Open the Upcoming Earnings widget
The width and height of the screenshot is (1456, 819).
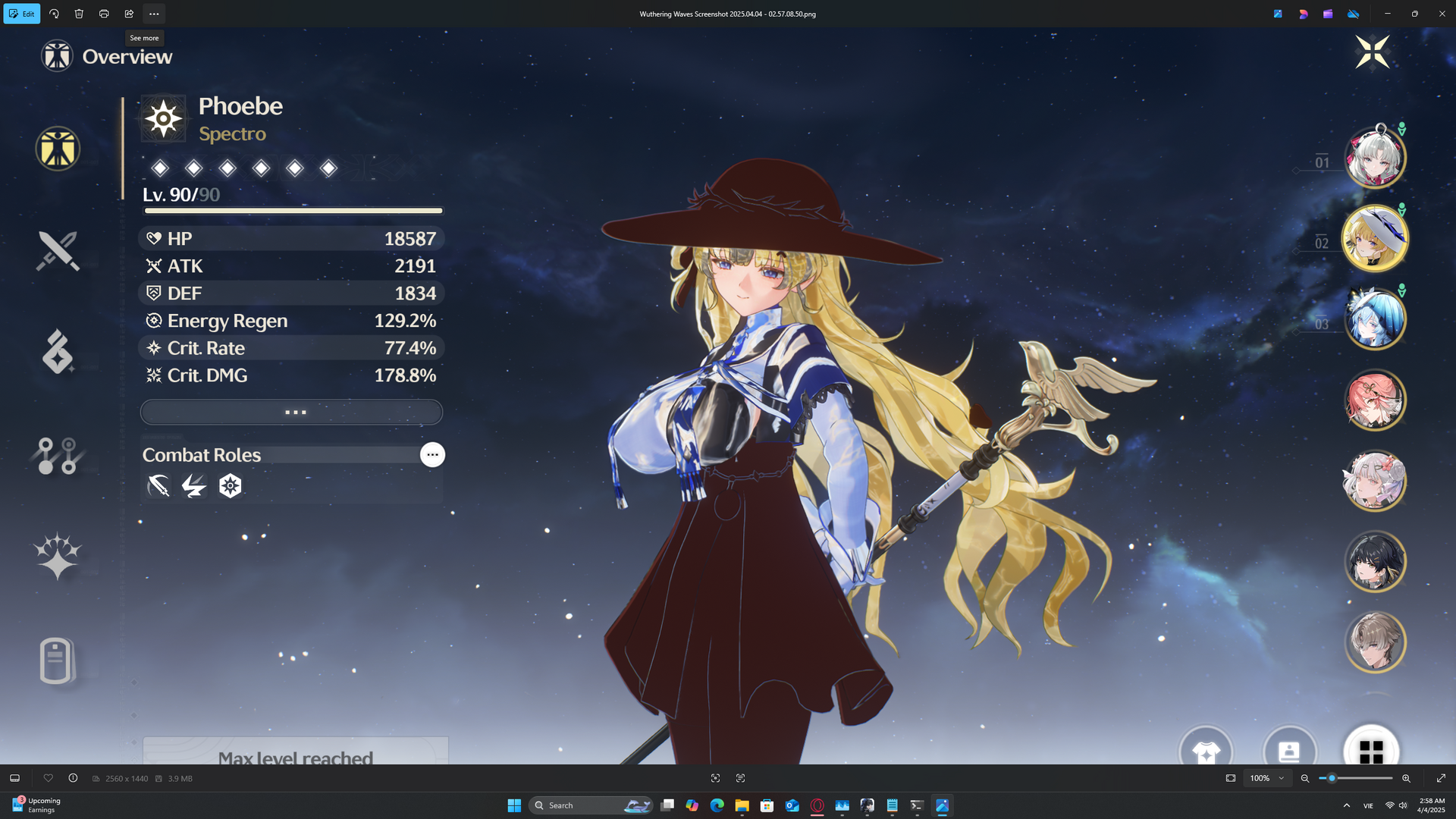36,805
